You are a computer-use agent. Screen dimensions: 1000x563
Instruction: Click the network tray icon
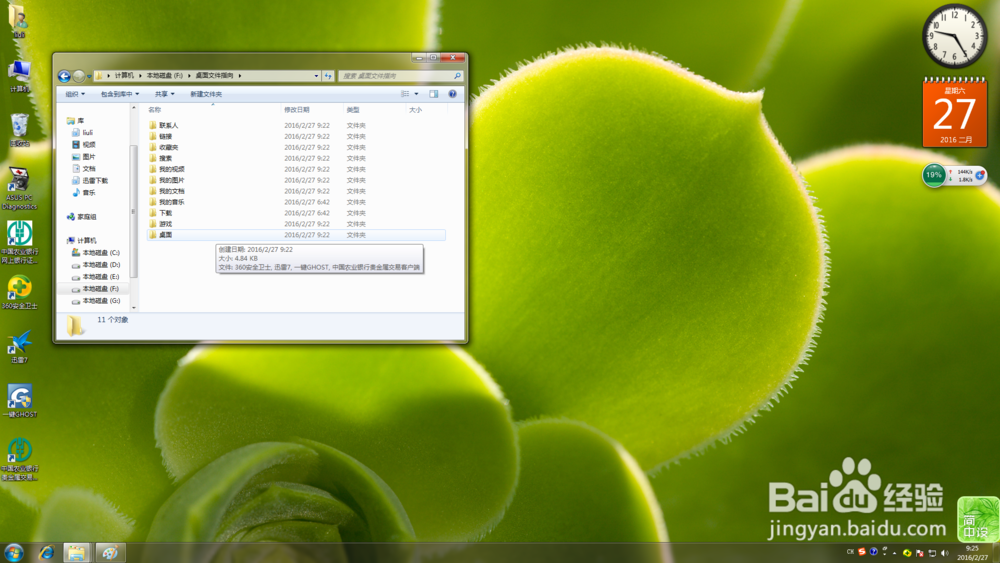pos(932,553)
